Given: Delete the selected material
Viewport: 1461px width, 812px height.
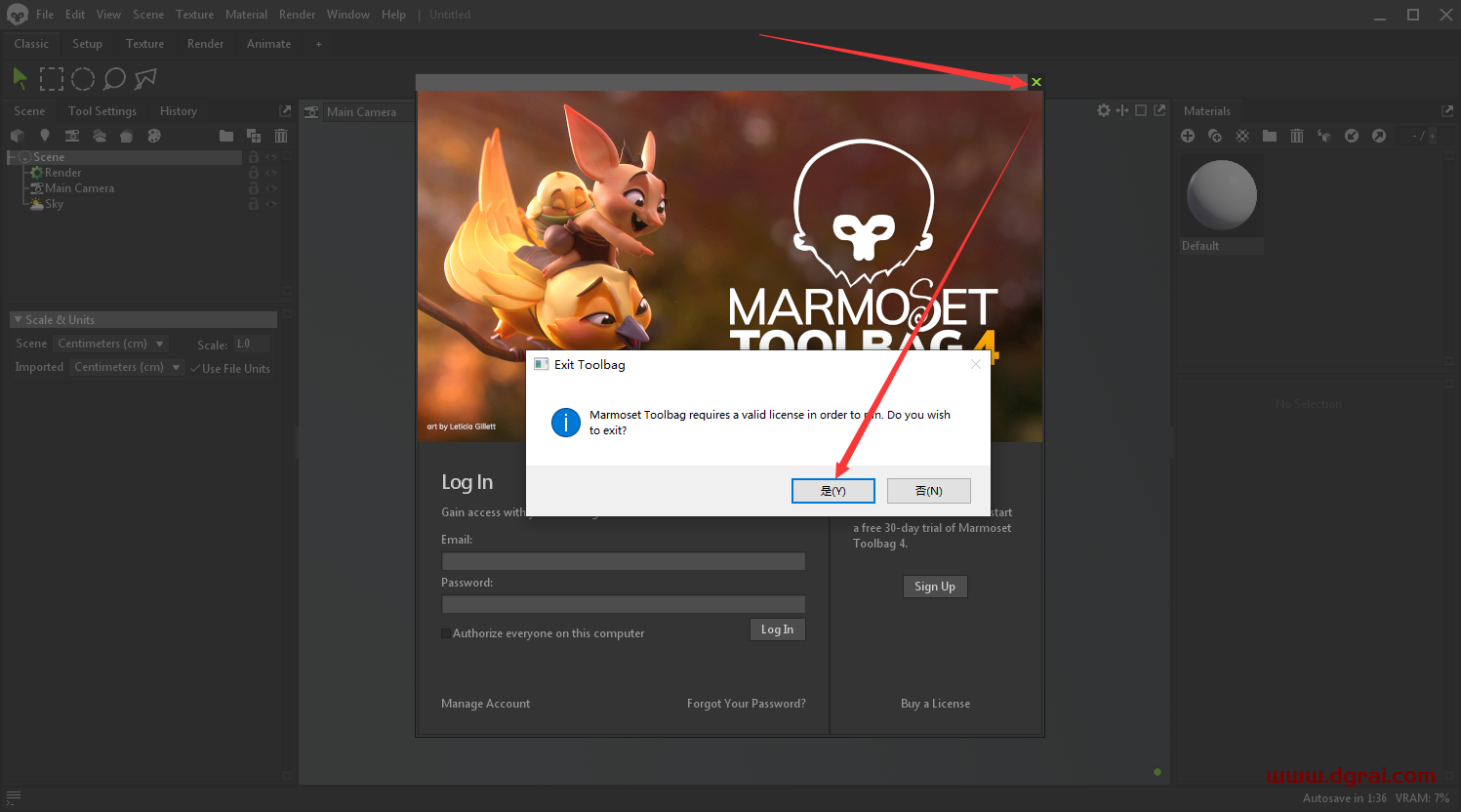Looking at the screenshot, I should coord(1297,136).
